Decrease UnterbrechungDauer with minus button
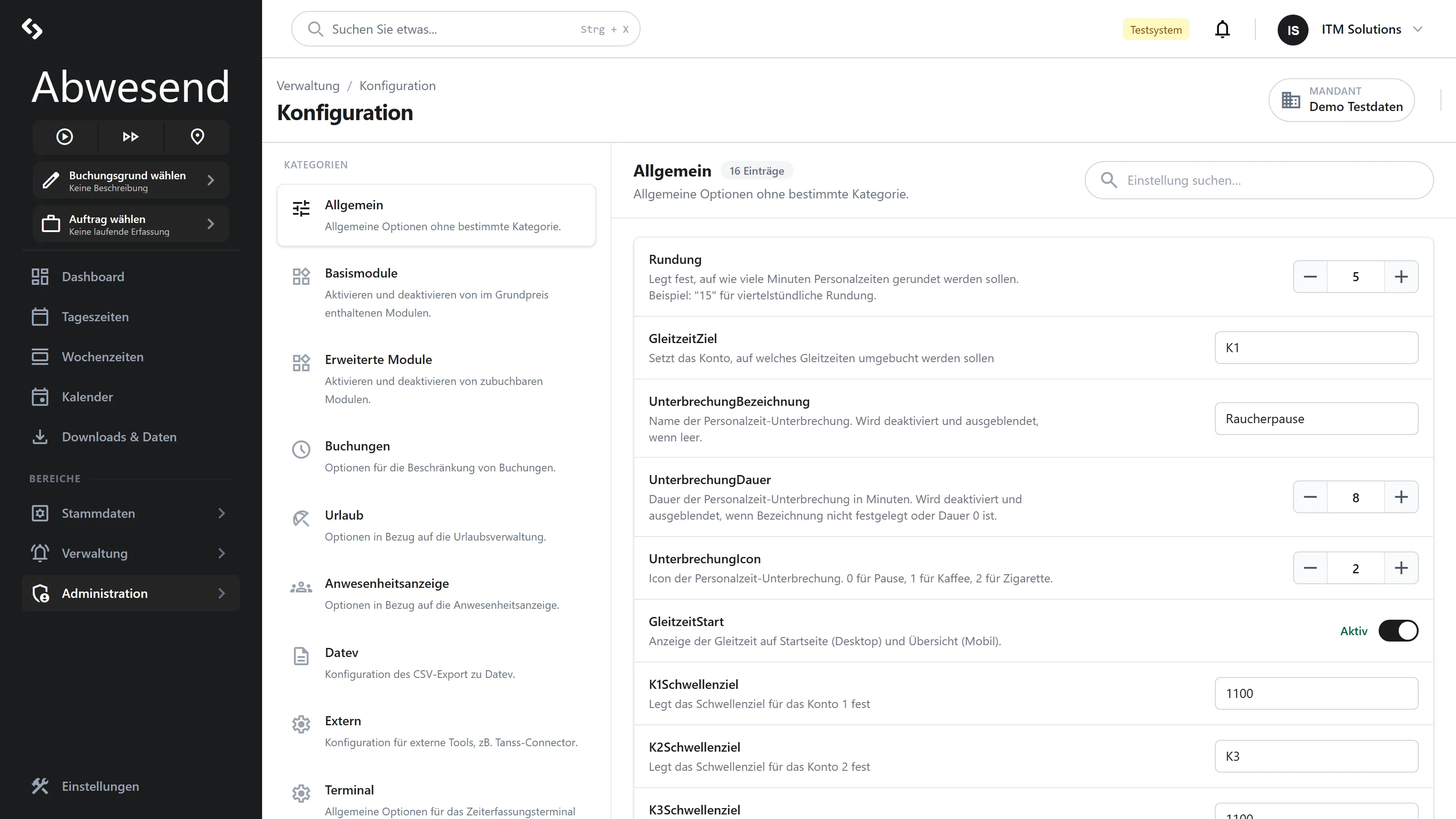Viewport: 1456px width, 819px height. 1310,497
